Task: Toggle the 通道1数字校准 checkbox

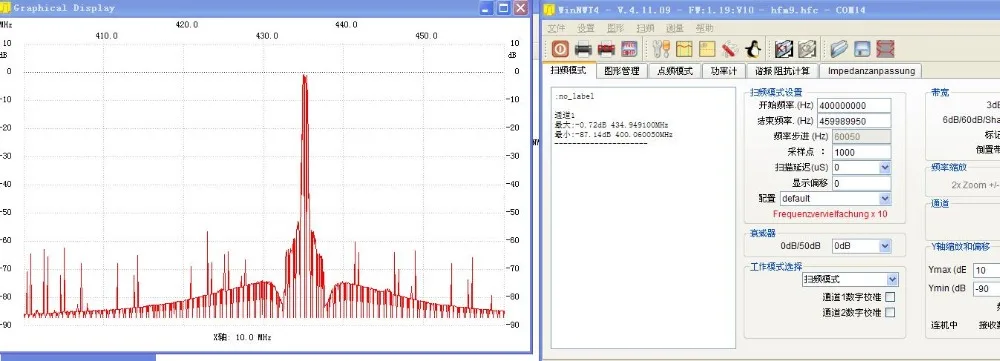Action: 890,297
